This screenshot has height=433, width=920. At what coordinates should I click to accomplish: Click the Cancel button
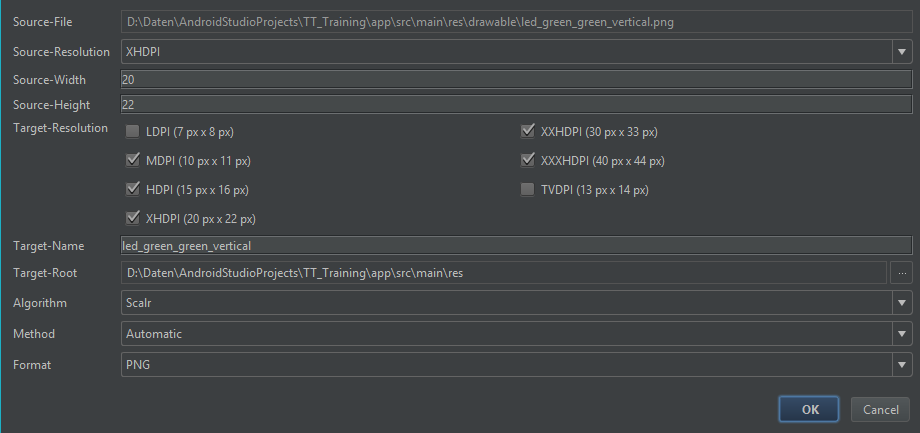coord(880,409)
